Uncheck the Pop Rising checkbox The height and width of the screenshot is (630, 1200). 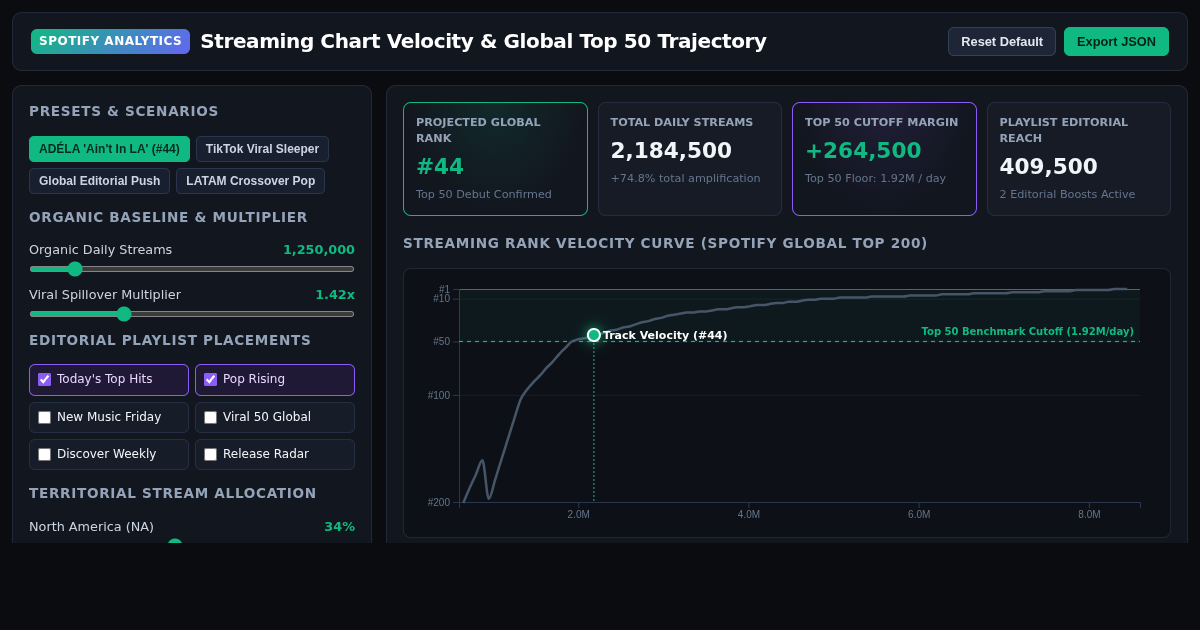[210, 379]
